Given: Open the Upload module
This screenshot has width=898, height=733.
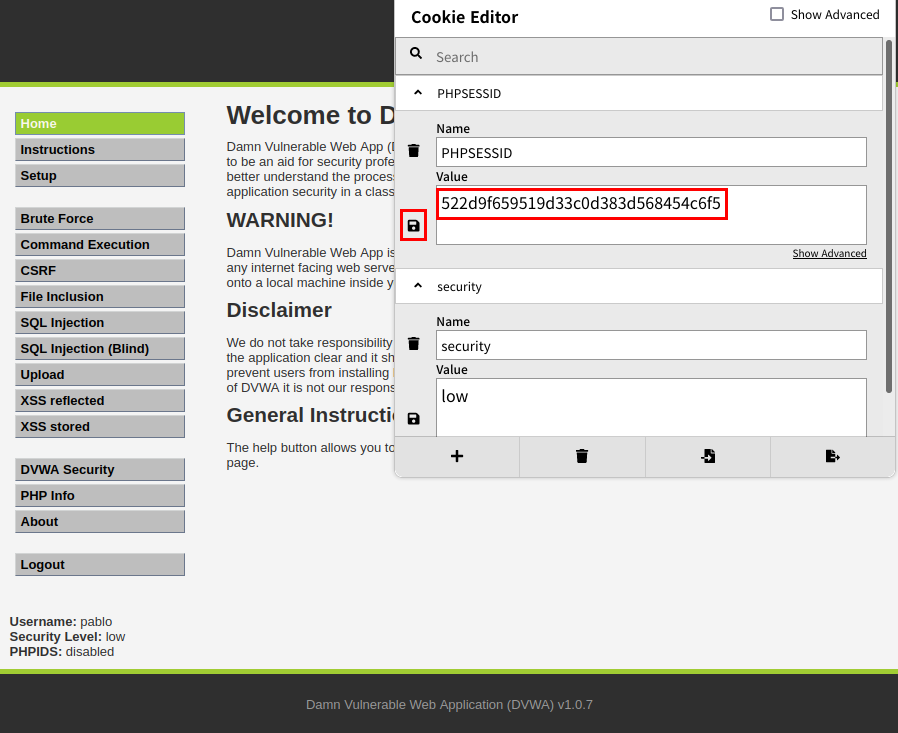Looking at the screenshot, I should [x=100, y=375].
